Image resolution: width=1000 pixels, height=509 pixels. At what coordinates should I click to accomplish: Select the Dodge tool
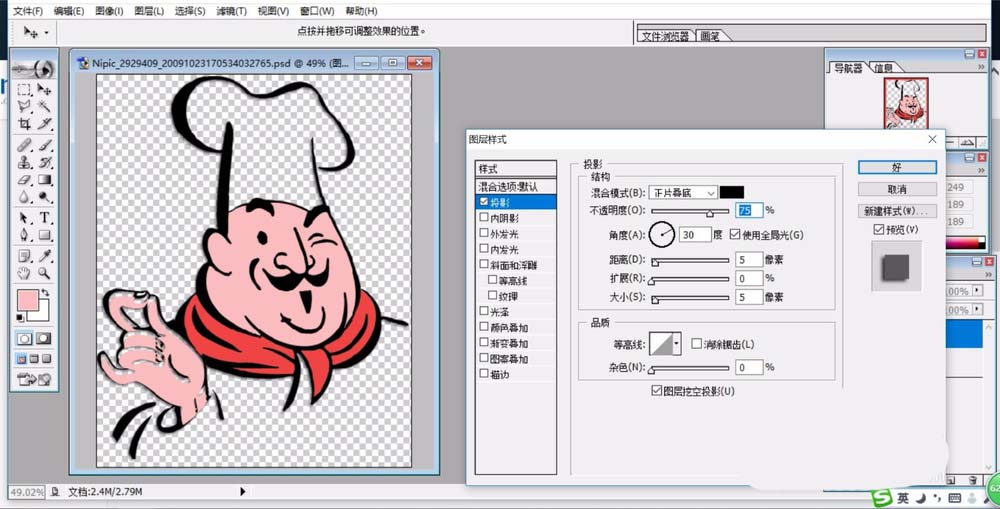coord(44,197)
